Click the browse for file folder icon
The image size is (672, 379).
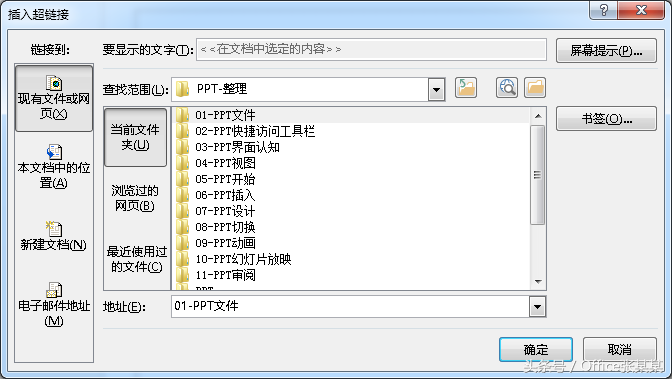pyautogui.click(x=535, y=88)
